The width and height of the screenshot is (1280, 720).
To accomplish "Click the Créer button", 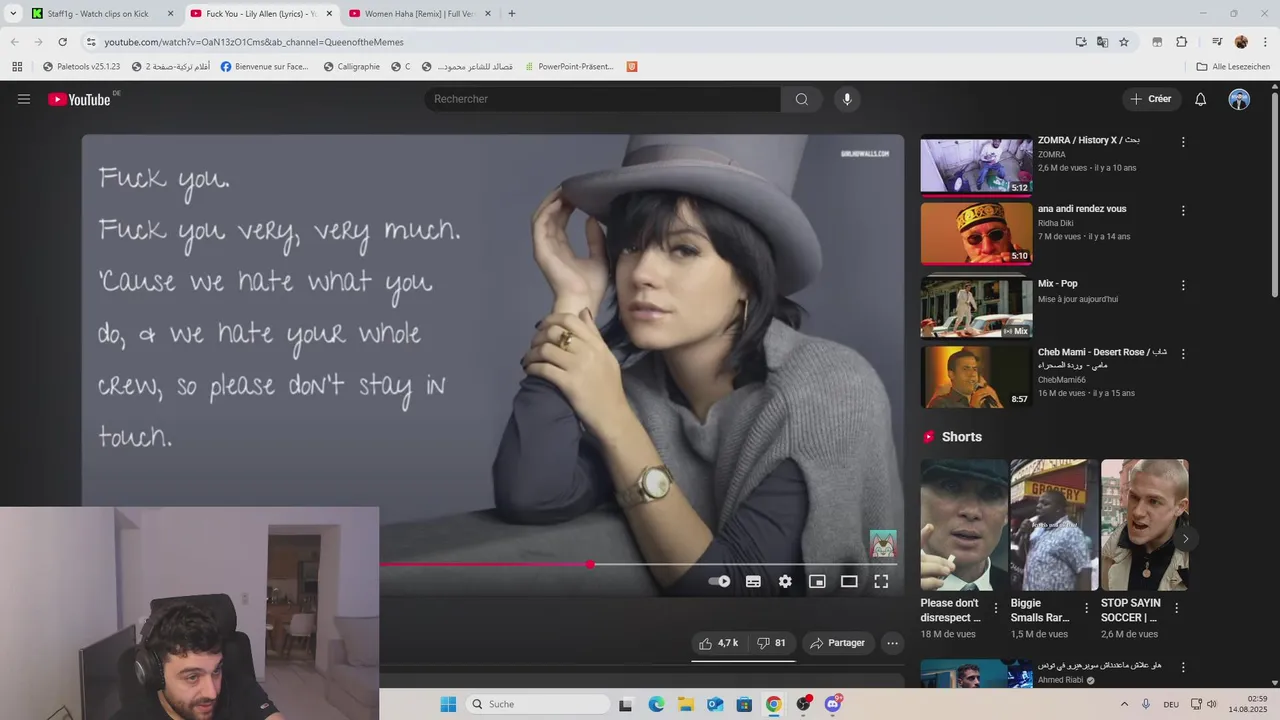I will click(x=1150, y=99).
